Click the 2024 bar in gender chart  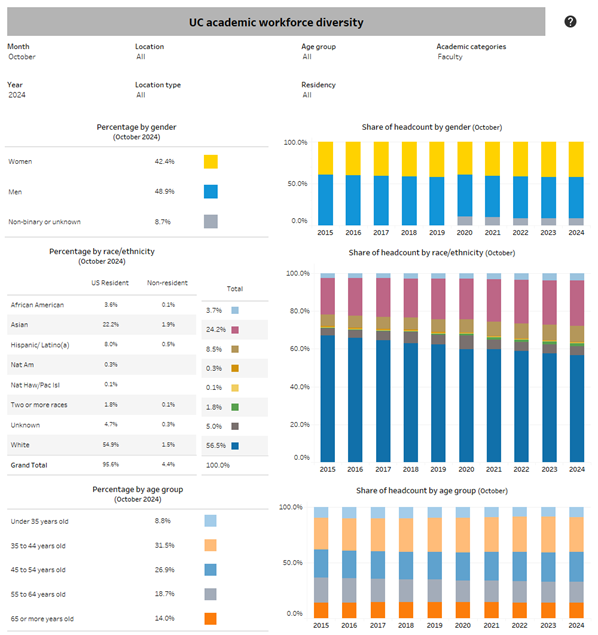click(x=576, y=183)
